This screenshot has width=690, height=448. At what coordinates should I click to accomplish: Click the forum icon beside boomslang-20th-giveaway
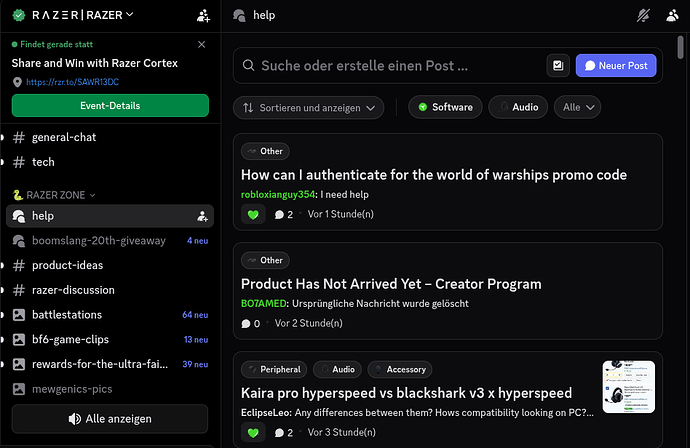coord(19,241)
